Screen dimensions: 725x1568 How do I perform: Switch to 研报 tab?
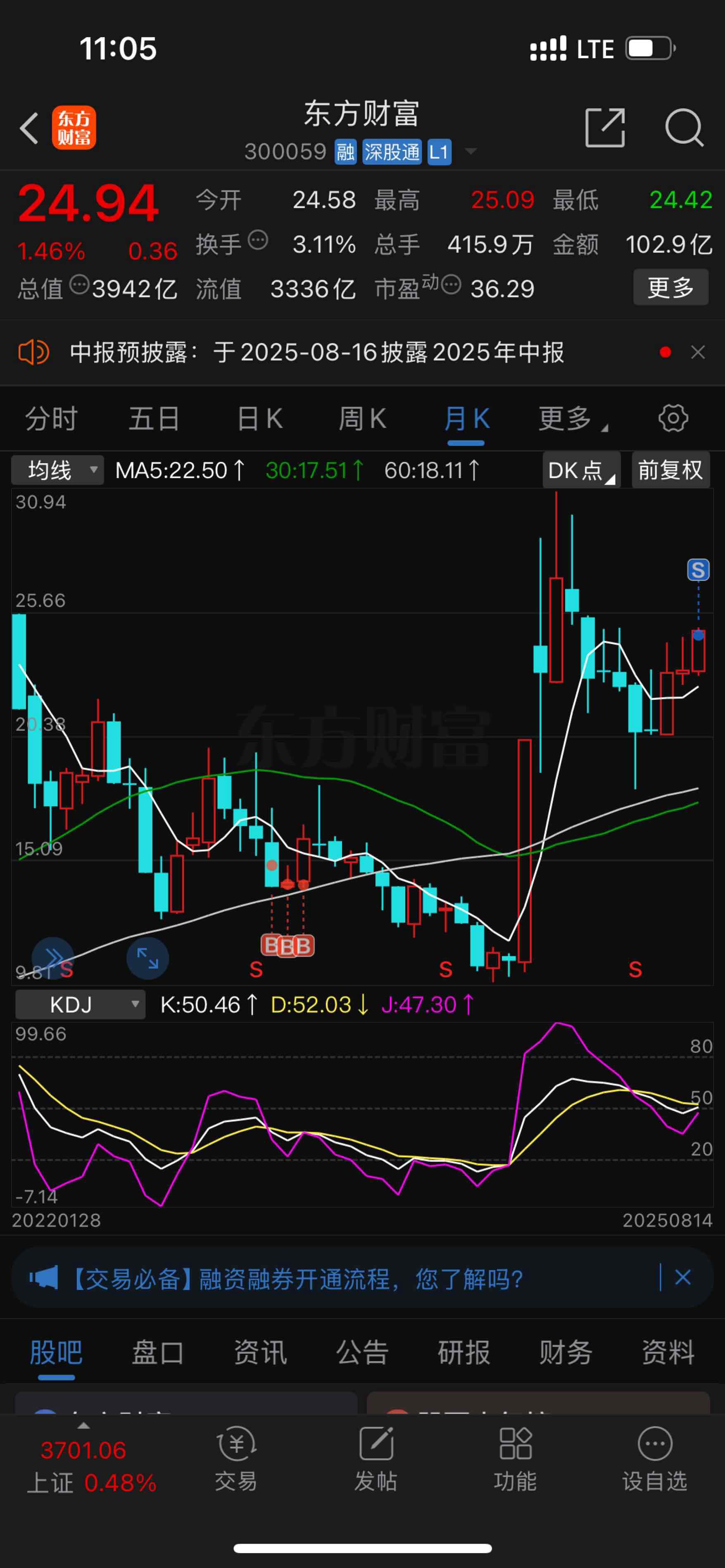(464, 1352)
